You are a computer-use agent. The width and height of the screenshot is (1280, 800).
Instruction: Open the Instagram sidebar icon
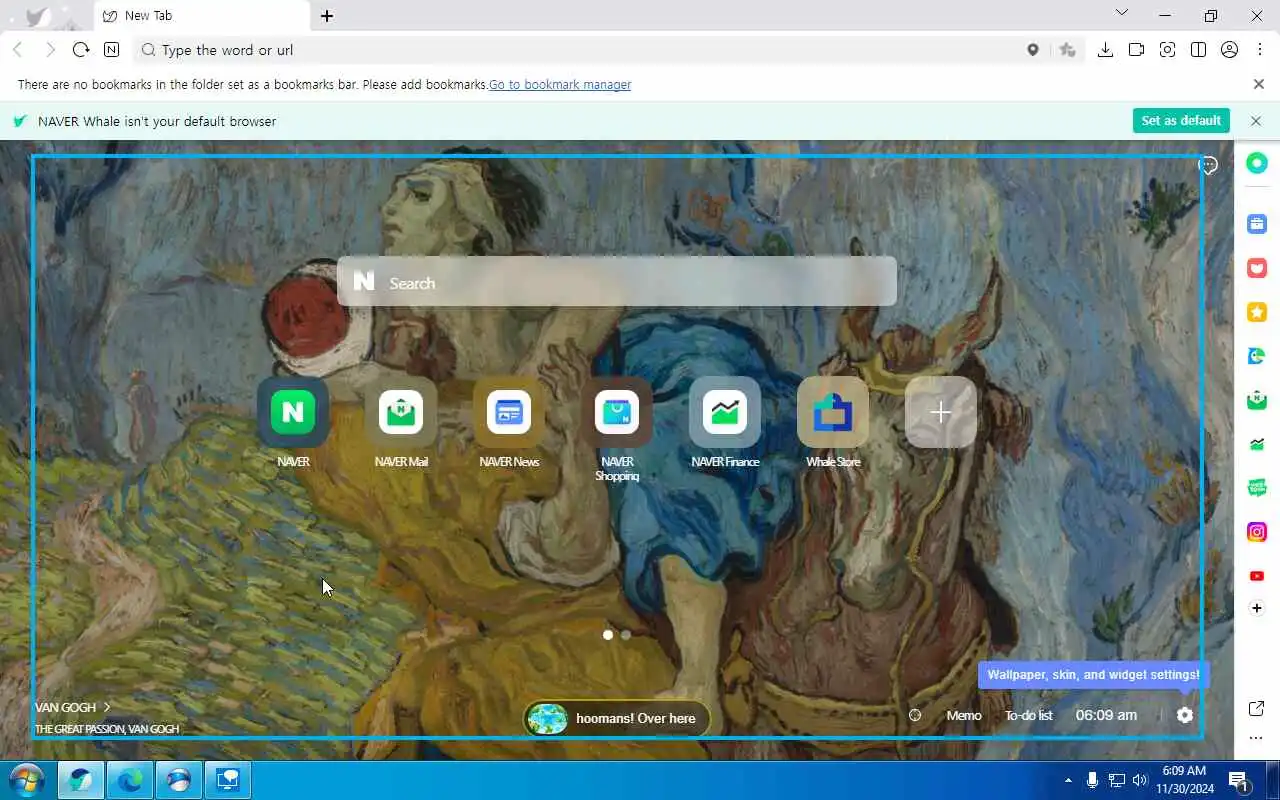[1257, 532]
